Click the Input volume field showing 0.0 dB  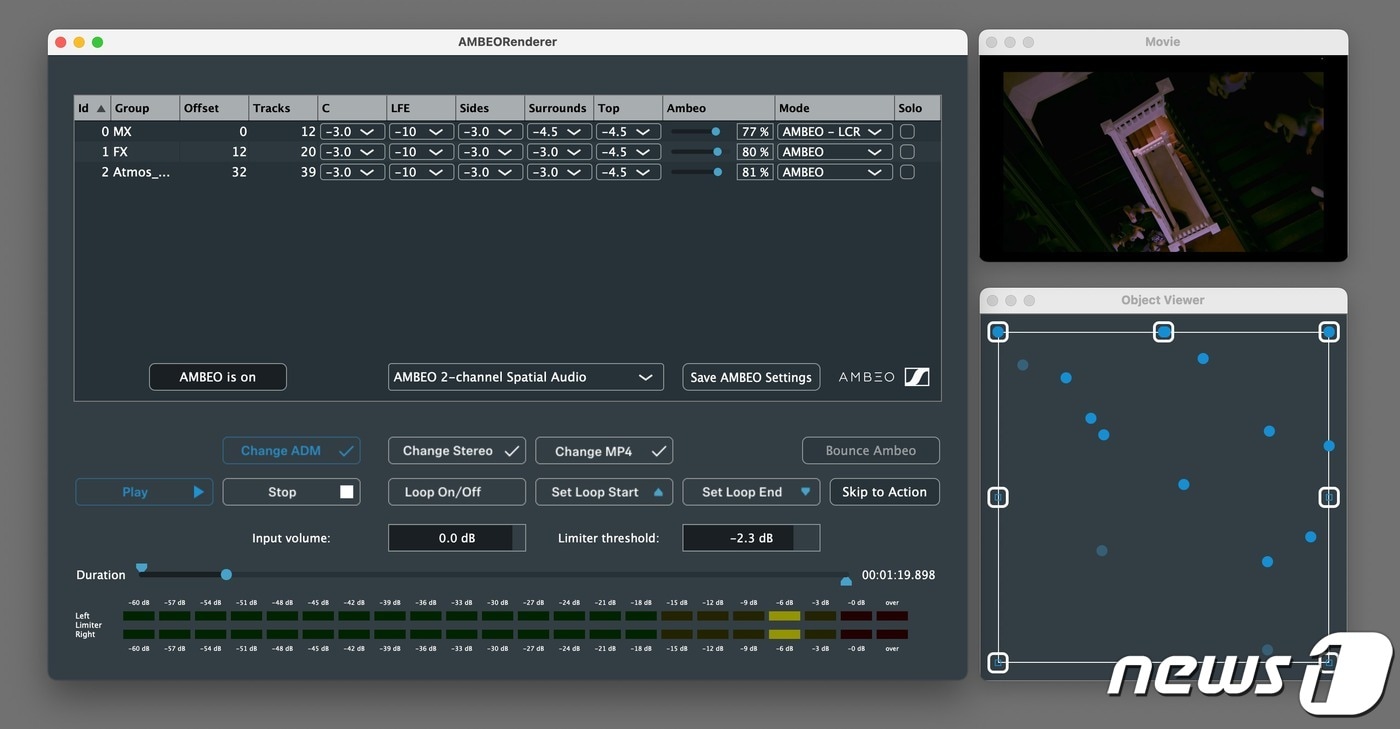click(457, 538)
